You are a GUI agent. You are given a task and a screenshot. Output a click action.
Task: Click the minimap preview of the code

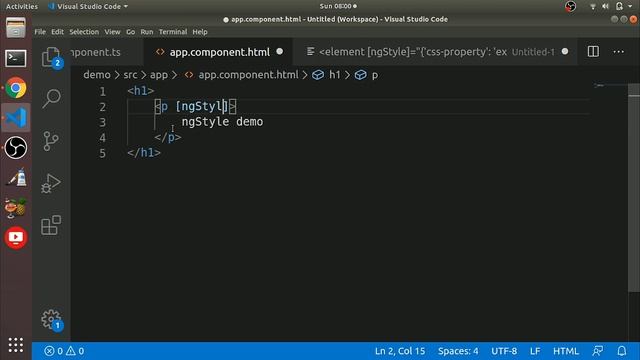click(599, 86)
